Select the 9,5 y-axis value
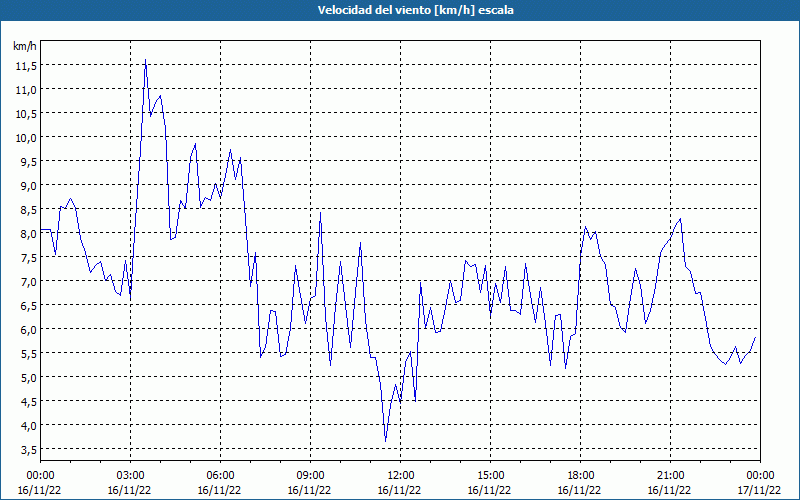The width and height of the screenshot is (800, 500). 28,161
